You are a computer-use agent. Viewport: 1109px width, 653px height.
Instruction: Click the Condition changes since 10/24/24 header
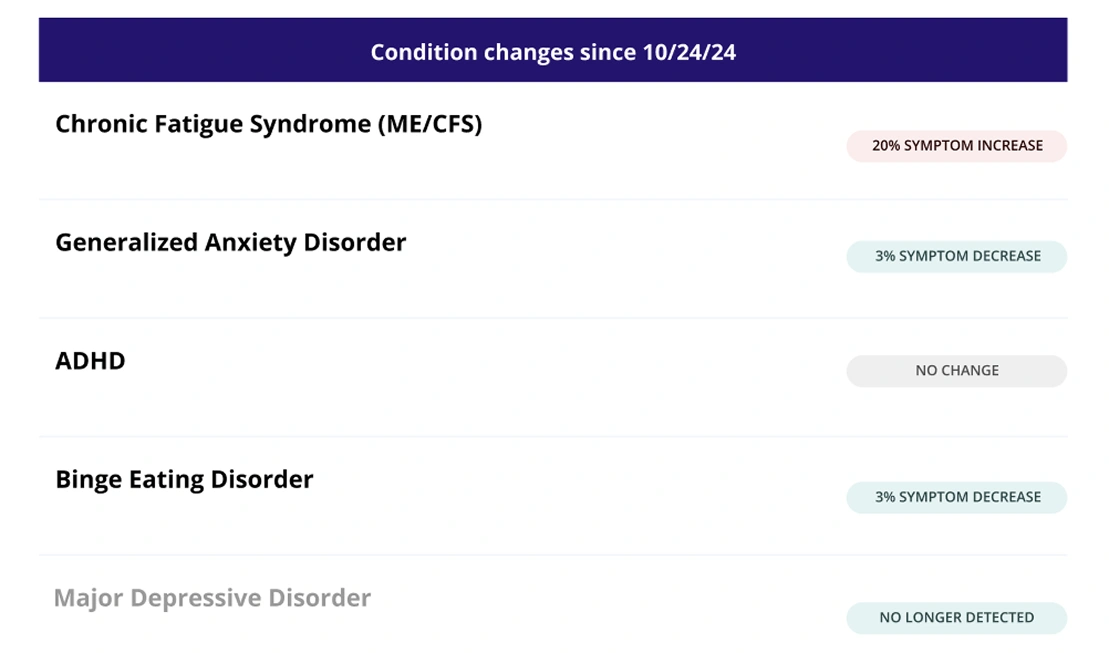553,50
